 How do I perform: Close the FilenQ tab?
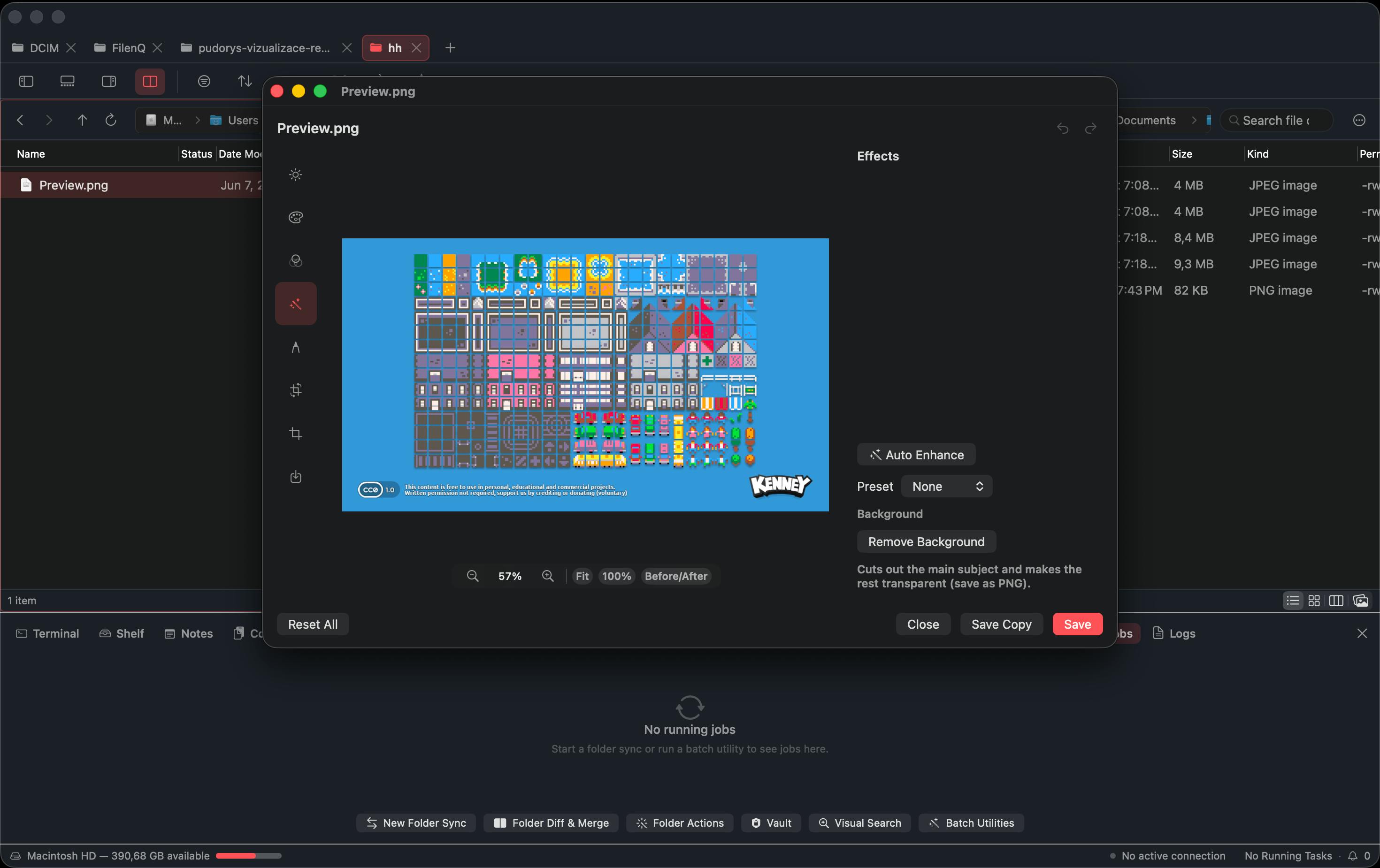tap(157, 48)
